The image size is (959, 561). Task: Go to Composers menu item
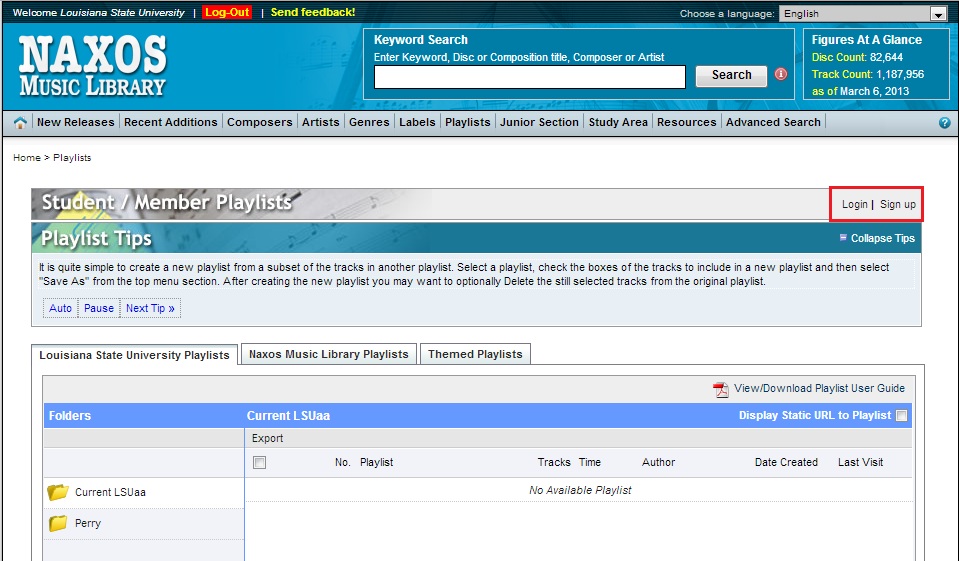[x=259, y=122]
